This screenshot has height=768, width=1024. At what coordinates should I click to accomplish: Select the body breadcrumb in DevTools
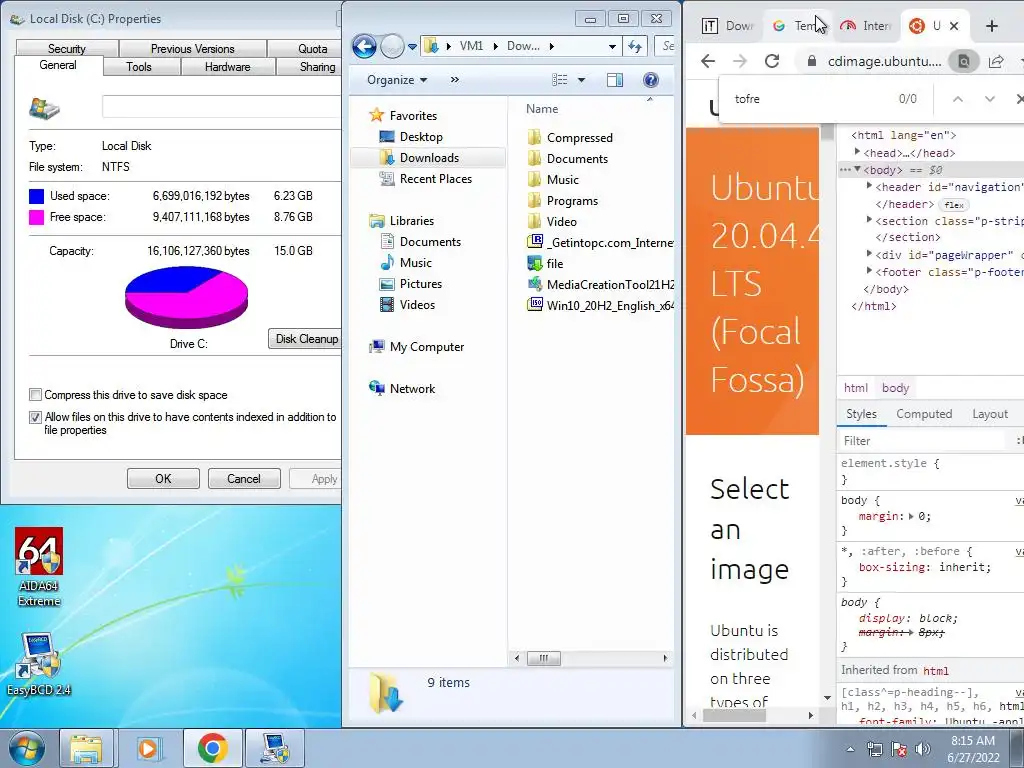point(895,388)
